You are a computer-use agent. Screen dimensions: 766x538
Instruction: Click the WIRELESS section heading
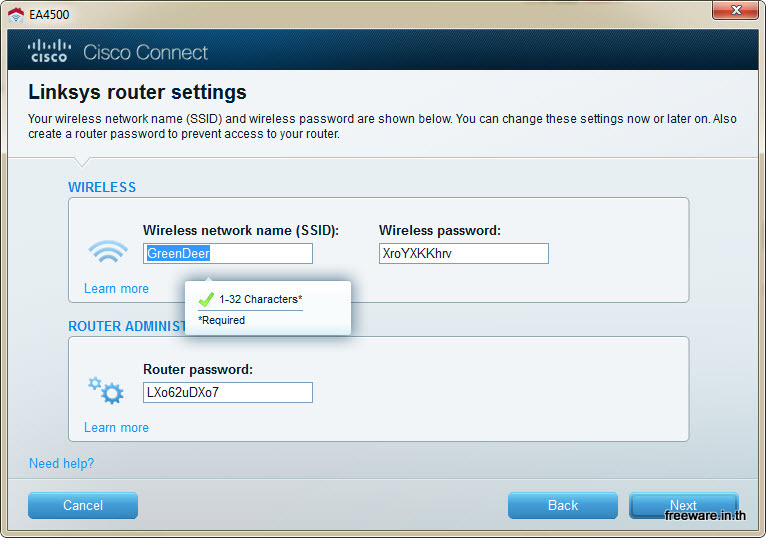(102, 187)
